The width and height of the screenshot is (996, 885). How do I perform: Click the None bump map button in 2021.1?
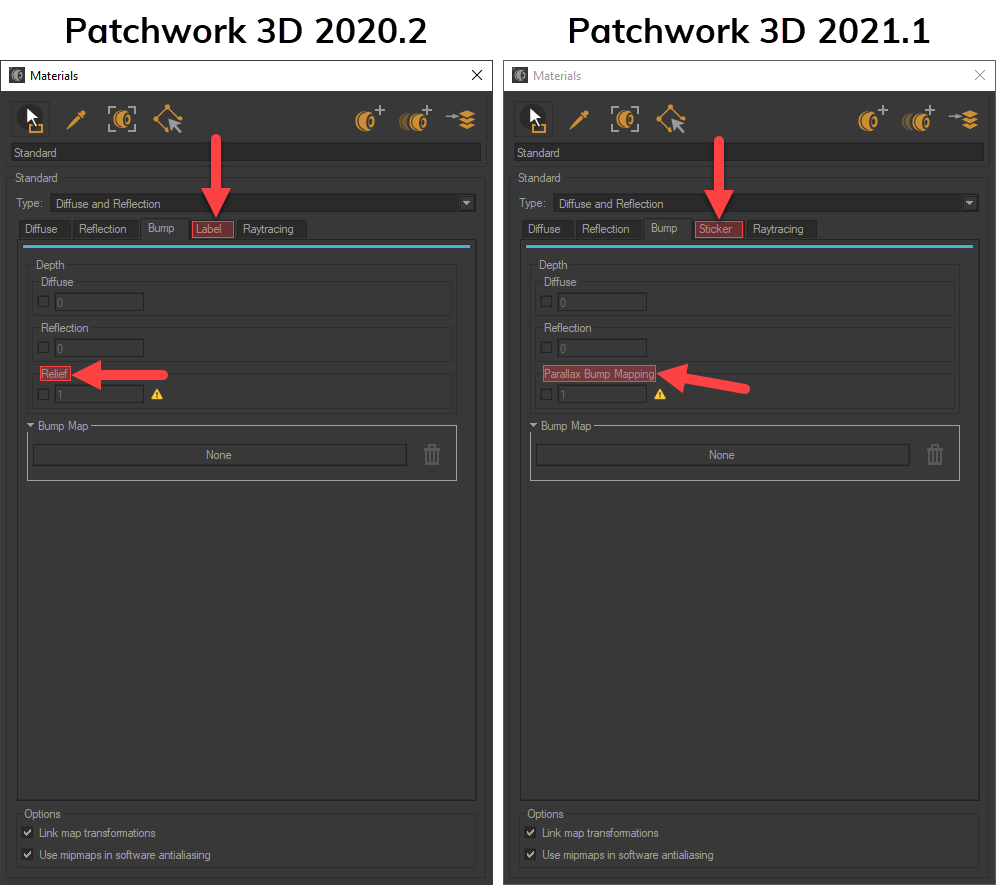coord(723,455)
